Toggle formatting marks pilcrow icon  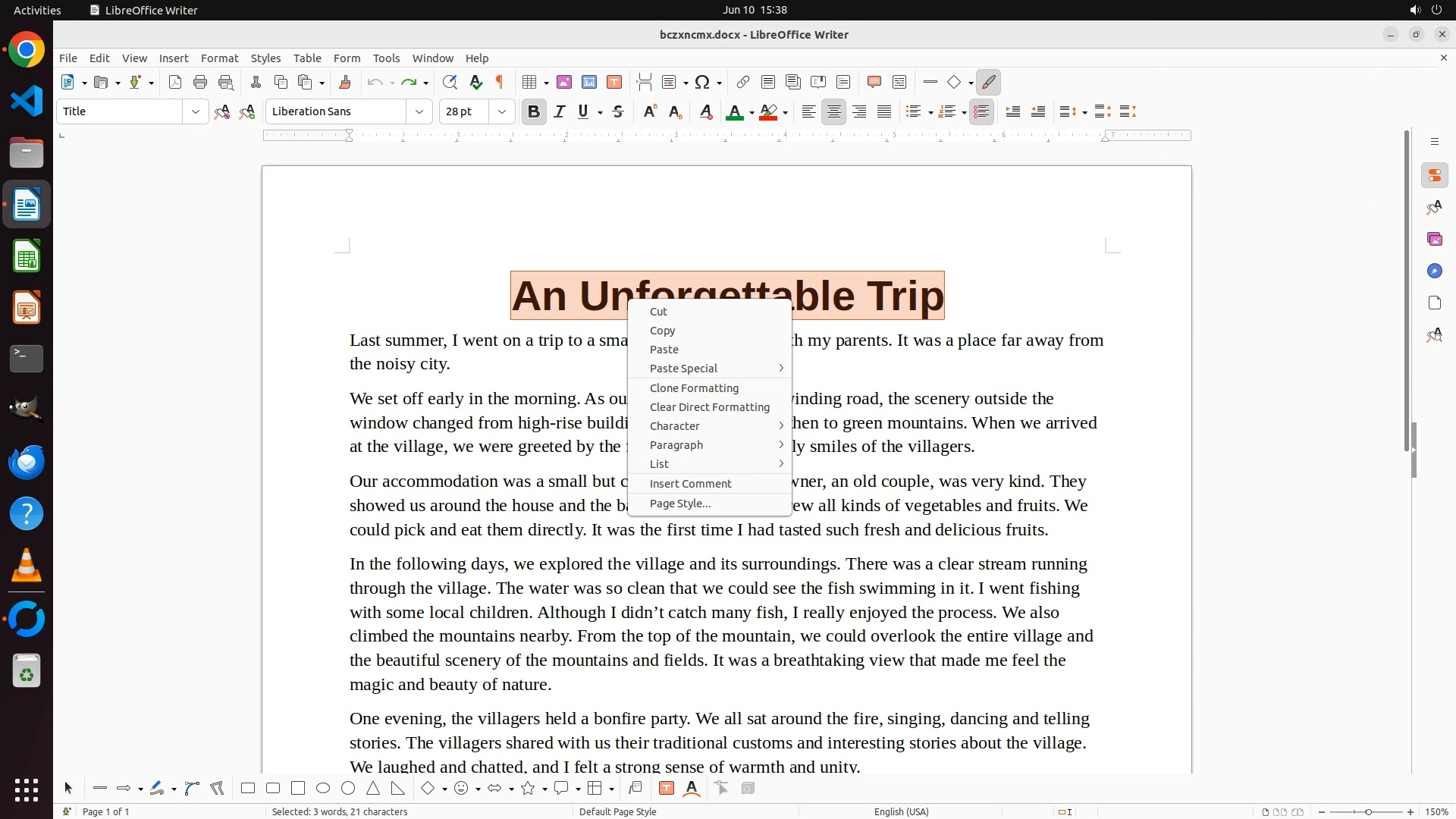[x=500, y=83]
